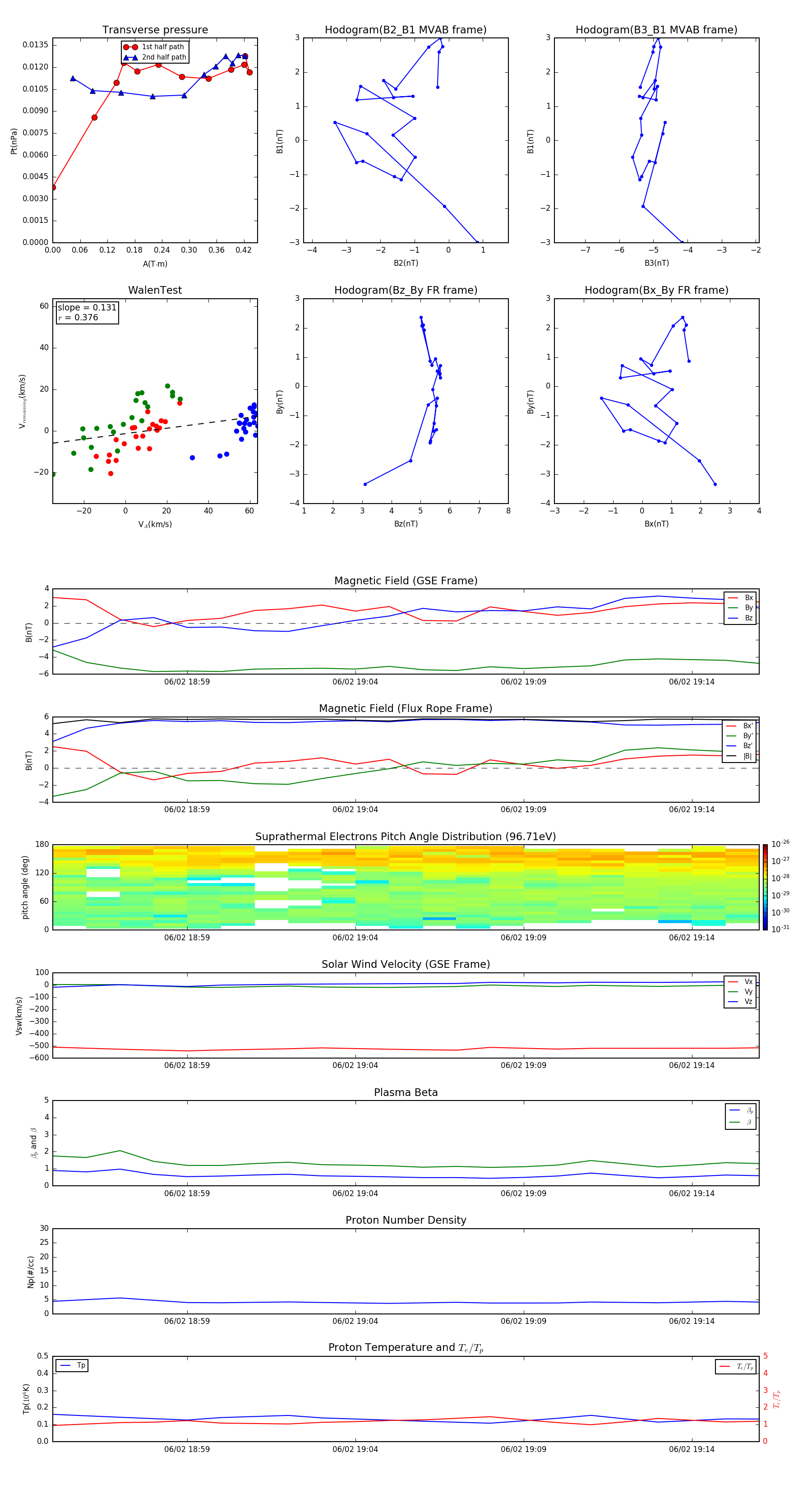The image size is (812, 1489).
Task: Click 06/02 19:04 tick label under Proton Number Density
Action: [355, 1321]
